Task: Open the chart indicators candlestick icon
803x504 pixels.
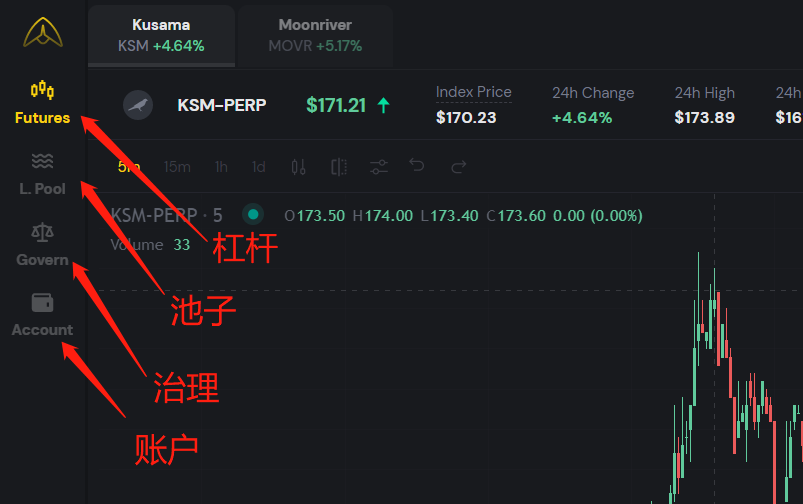Action: coord(299,166)
